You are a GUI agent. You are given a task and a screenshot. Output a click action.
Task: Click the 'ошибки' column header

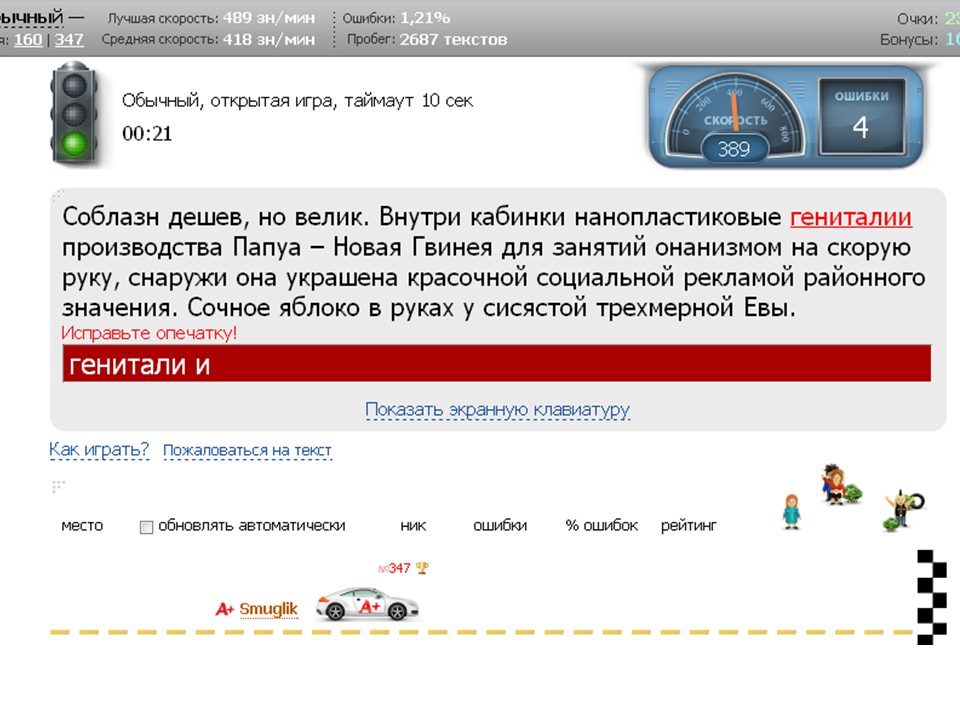click(500, 525)
